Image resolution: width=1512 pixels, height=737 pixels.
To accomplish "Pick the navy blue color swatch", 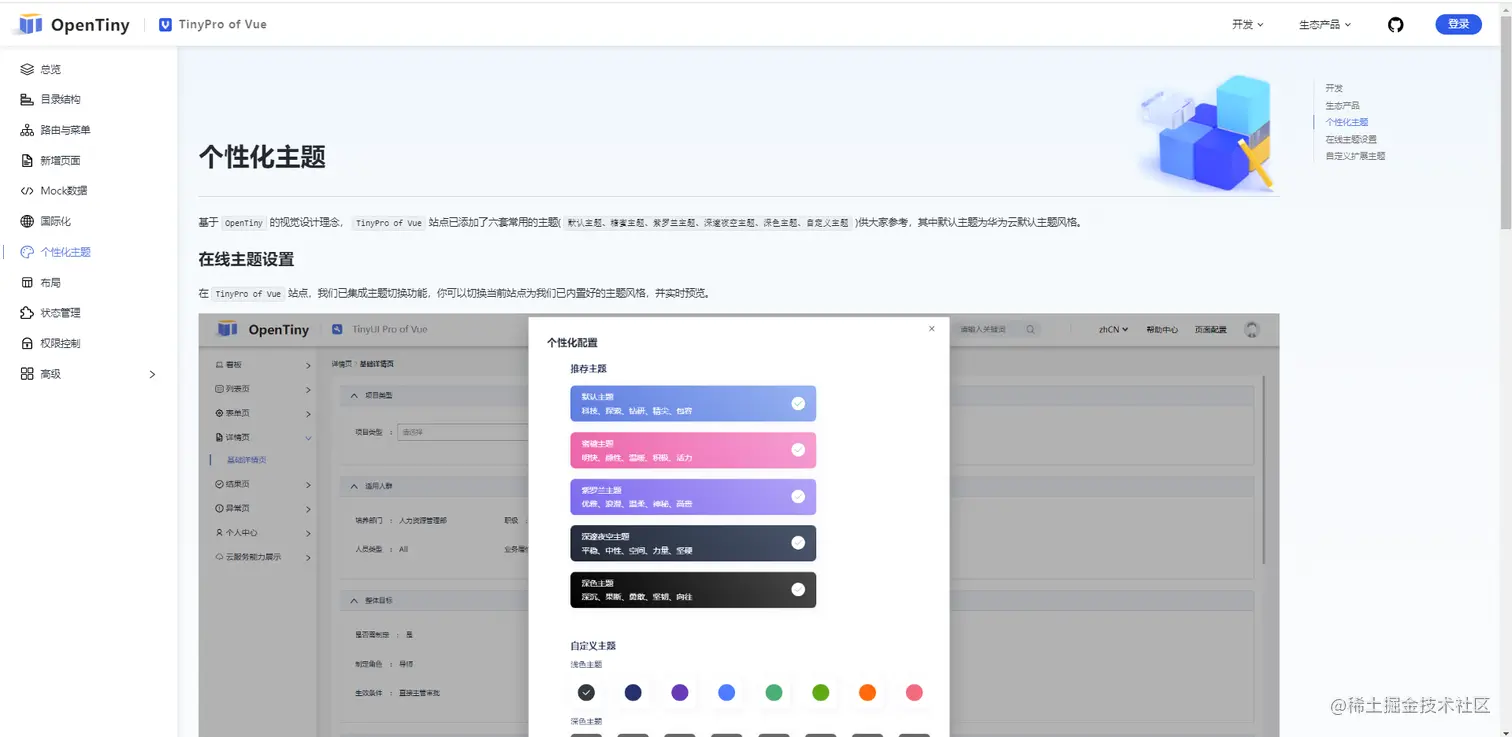I will pyautogui.click(x=633, y=692).
